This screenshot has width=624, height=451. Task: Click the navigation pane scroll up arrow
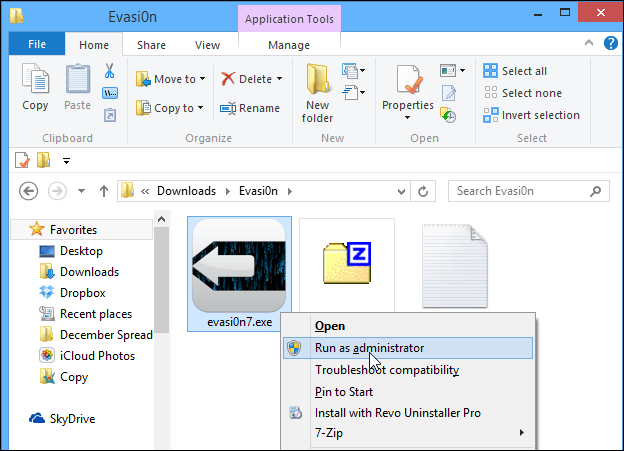pyautogui.click(x=161, y=219)
